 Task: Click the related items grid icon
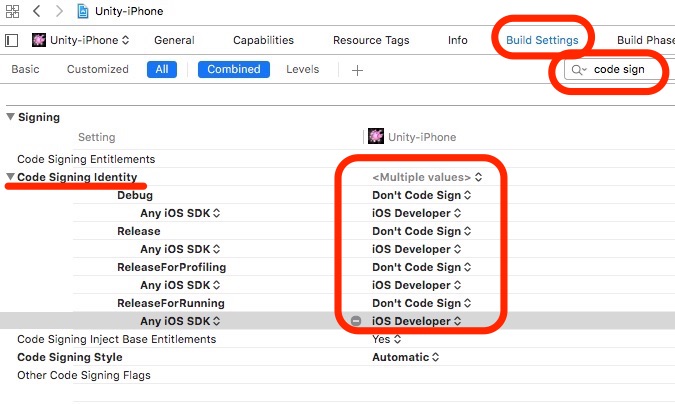pyautogui.click(x=11, y=11)
